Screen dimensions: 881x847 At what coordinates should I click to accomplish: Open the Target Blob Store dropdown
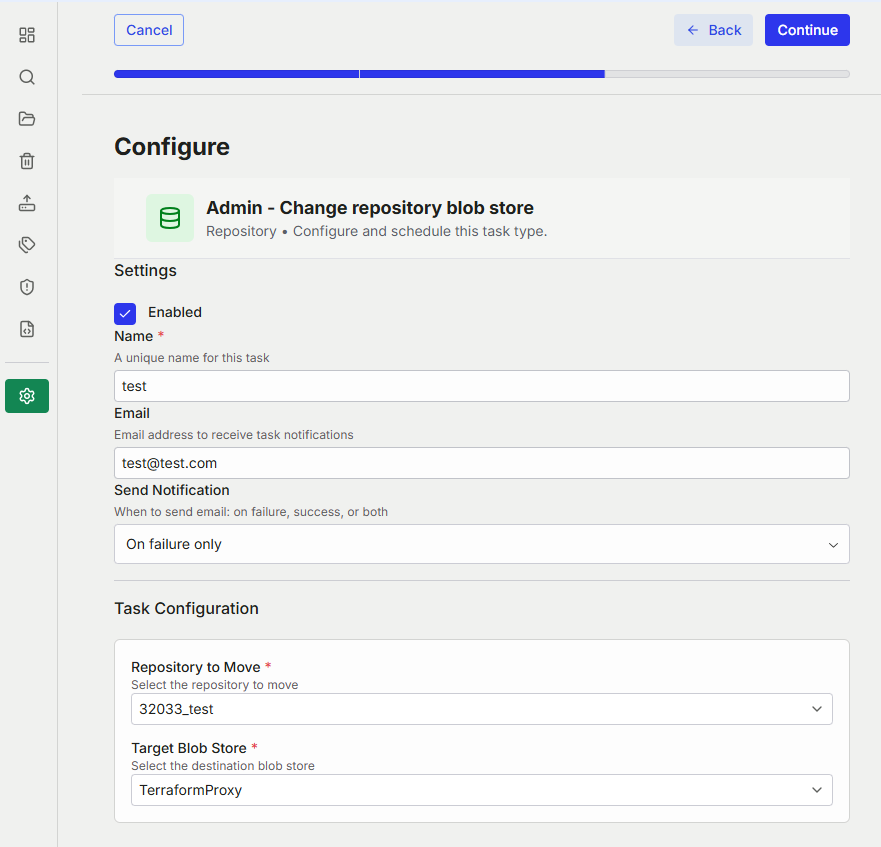click(x=482, y=790)
